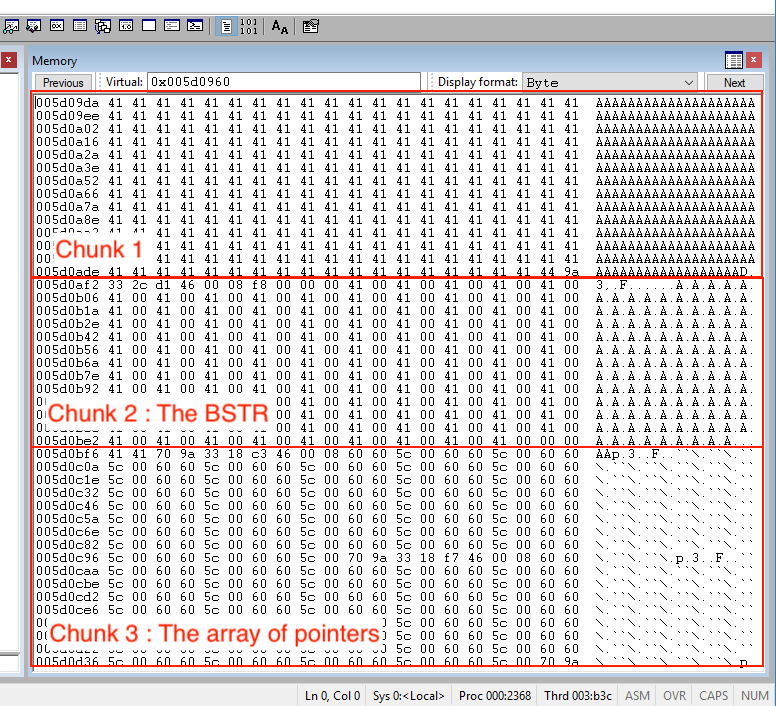Click the Font (AA) toolbar icon
Image resolution: width=776 pixels, height=706 pixels.
(280, 26)
